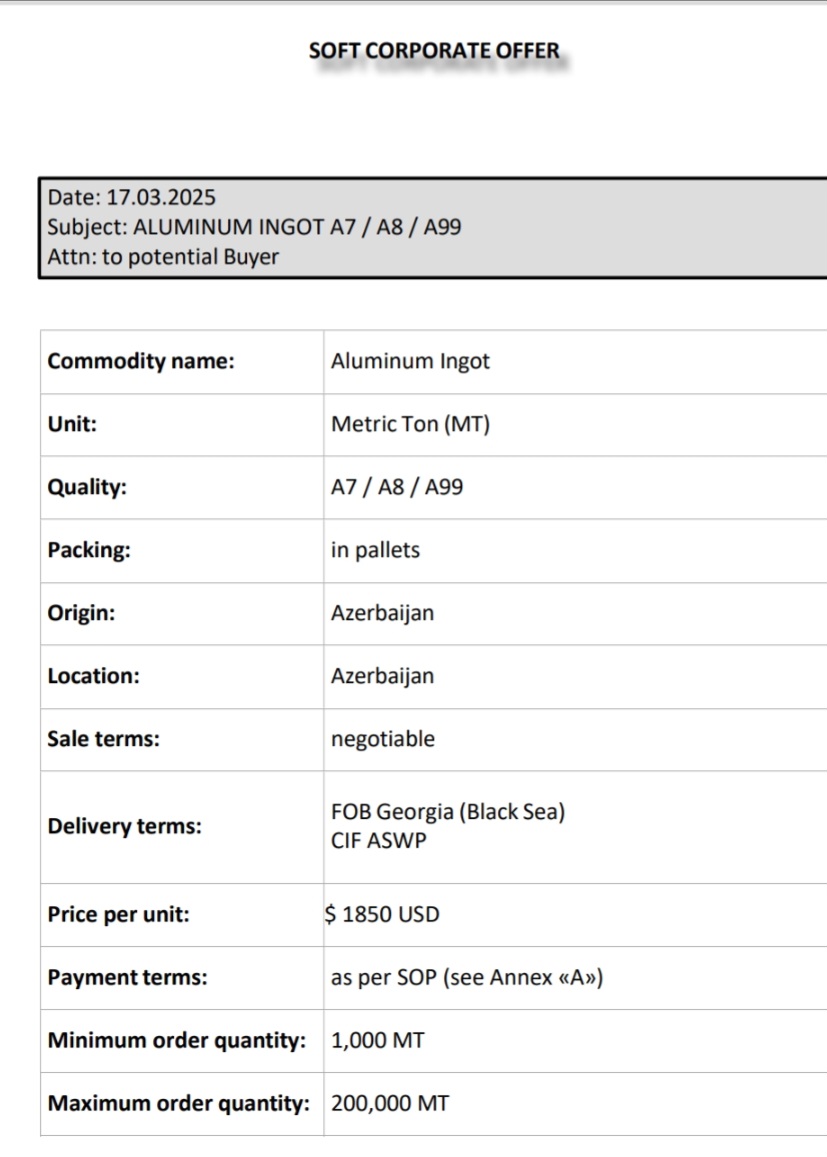
Task: Select the A7 / A8 / A99 quality value
Action: point(397,487)
